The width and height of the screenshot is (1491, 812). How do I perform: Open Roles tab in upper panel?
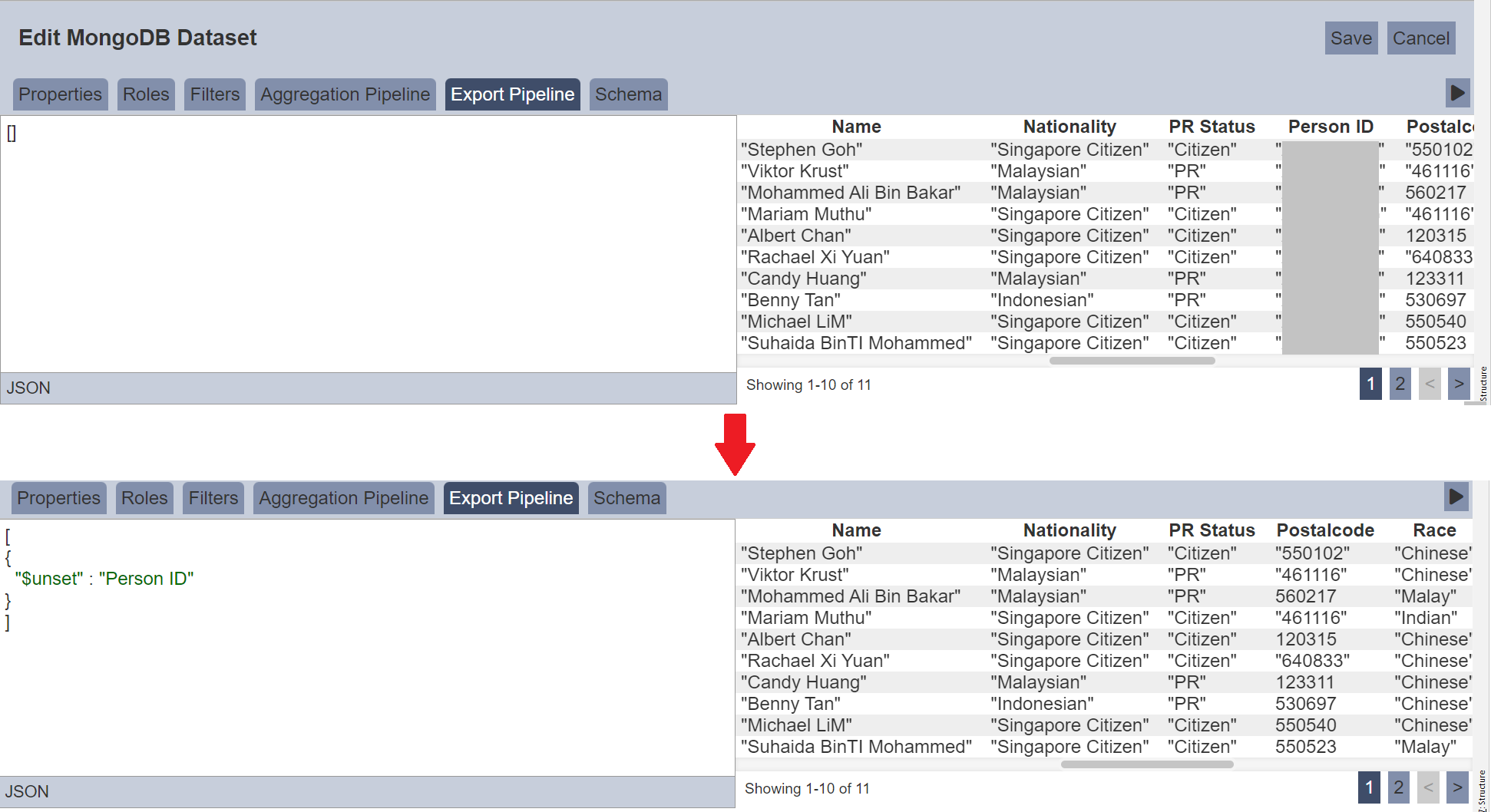pyautogui.click(x=146, y=94)
